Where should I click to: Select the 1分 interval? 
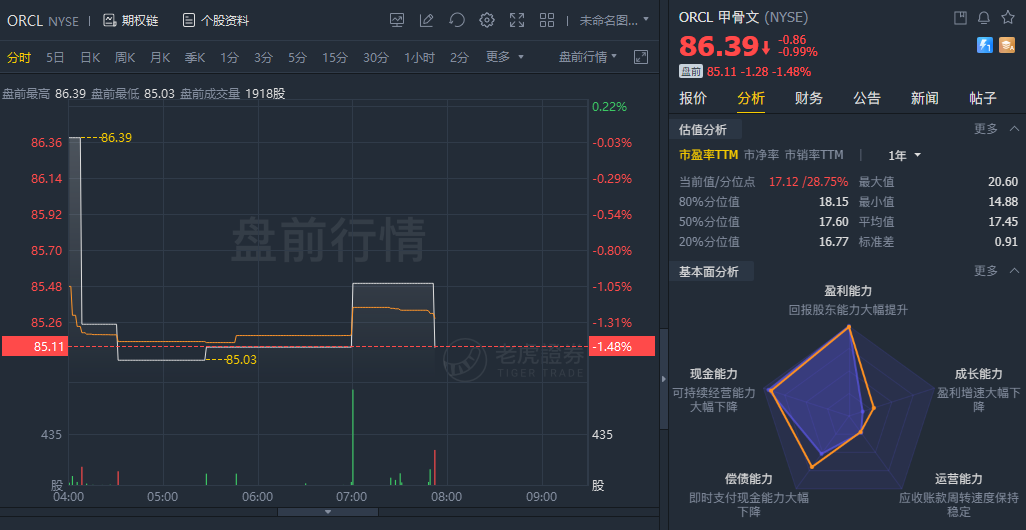pos(229,58)
